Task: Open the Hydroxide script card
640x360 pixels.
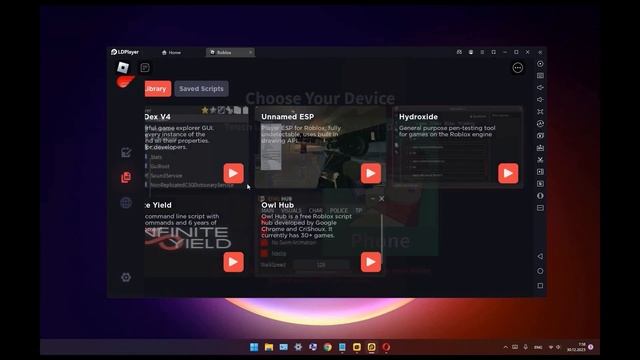Action: point(458,148)
